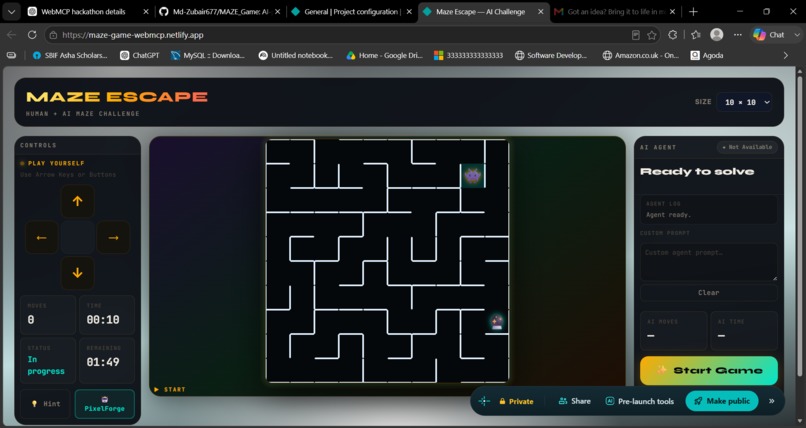The width and height of the screenshot is (806, 428).
Task: Open the maze Size 10 × 10 dropdown
Action: coord(744,102)
